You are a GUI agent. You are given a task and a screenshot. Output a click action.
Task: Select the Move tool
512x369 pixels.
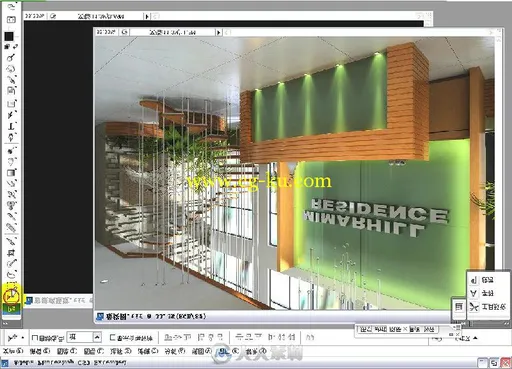[12, 295]
